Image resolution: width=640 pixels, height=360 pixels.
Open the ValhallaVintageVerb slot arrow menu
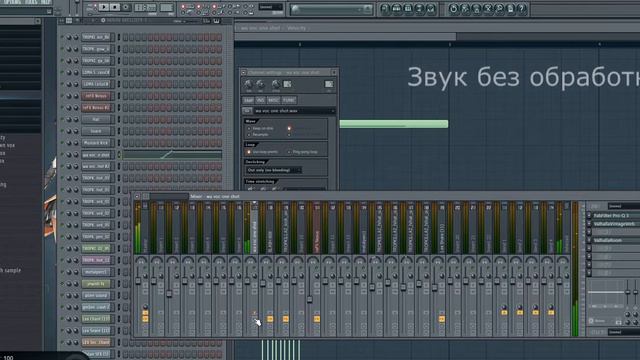click(x=589, y=224)
